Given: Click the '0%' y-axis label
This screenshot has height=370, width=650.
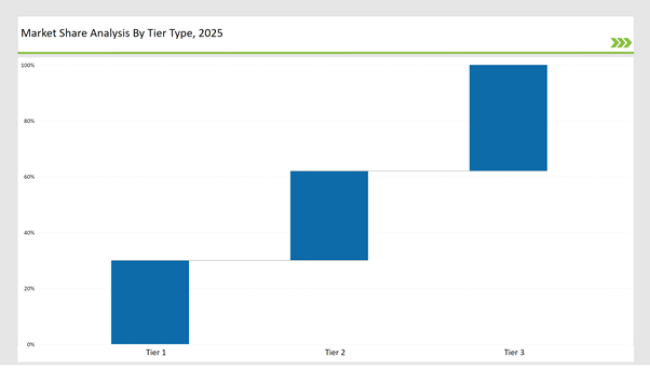Looking at the screenshot, I should (x=31, y=344).
